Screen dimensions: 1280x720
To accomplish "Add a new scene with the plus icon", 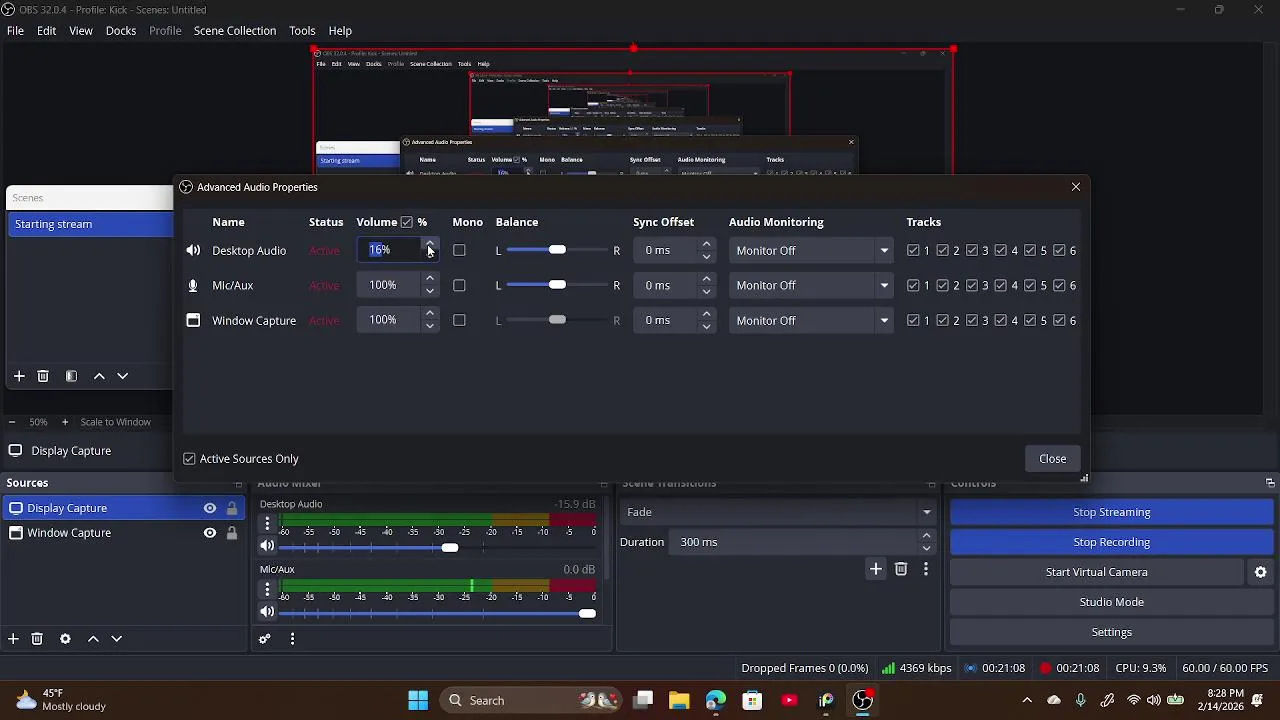I will pyautogui.click(x=19, y=376).
